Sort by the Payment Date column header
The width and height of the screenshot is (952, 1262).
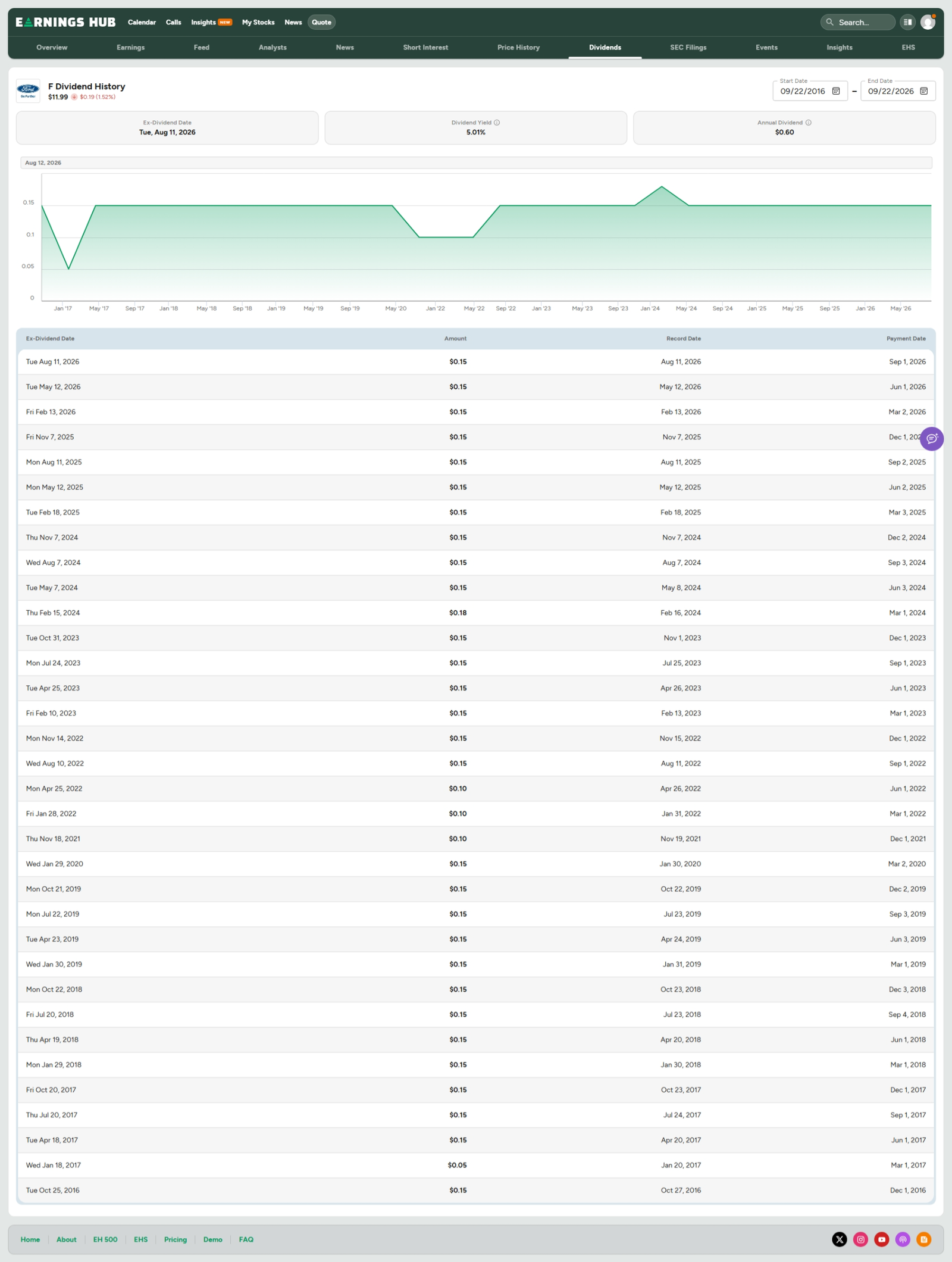click(906, 339)
